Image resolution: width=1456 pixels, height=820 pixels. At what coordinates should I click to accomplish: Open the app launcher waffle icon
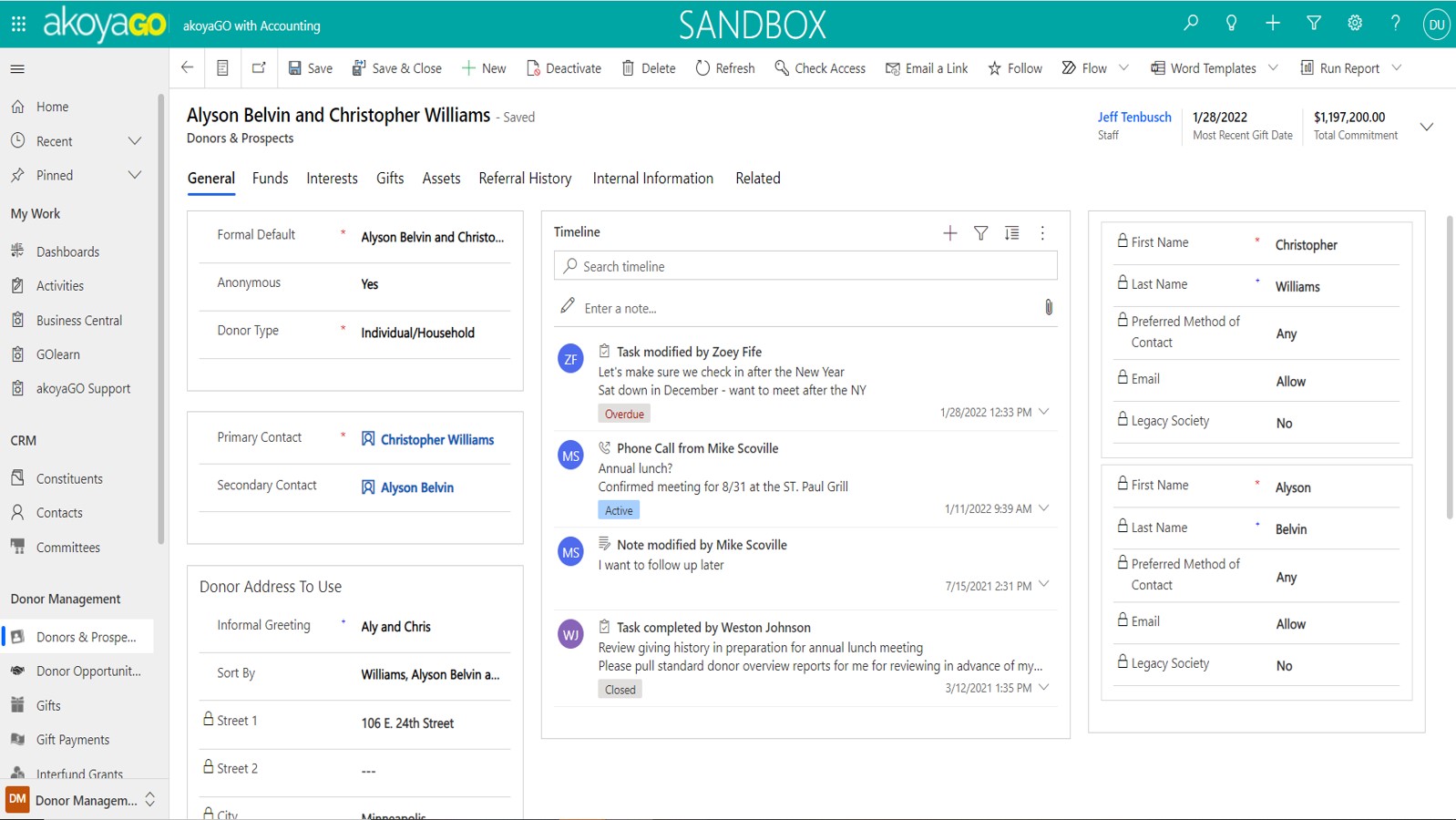(x=18, y=25)
